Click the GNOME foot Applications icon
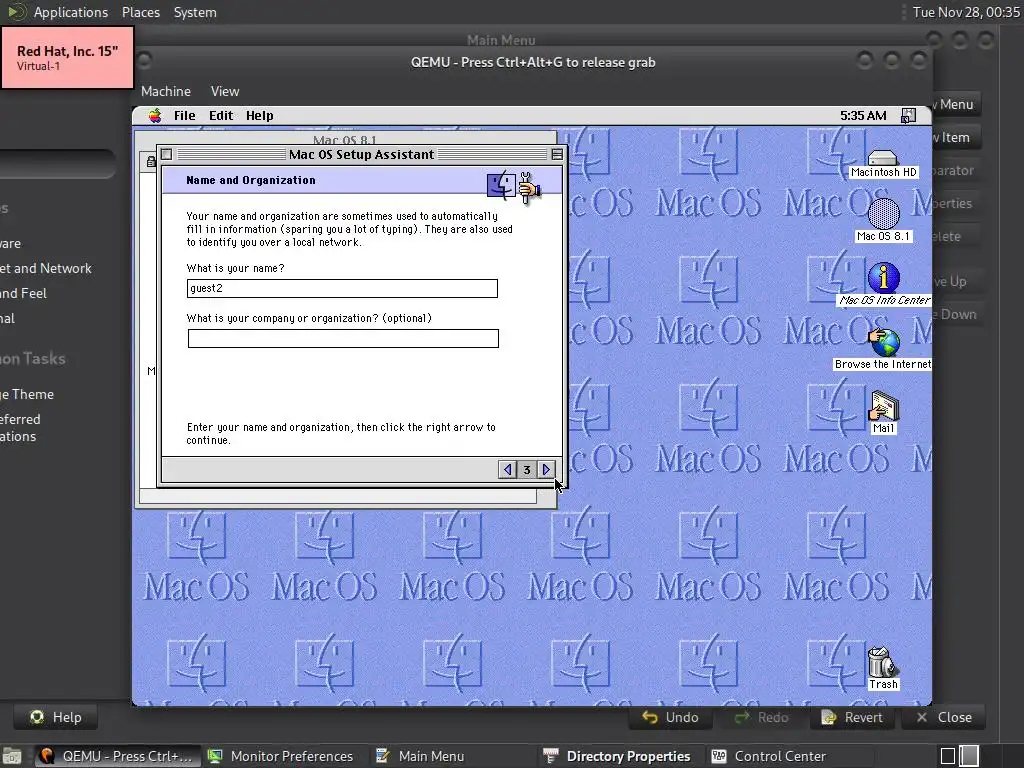Viewport: 1024px width, 768px height. (16, 12)
